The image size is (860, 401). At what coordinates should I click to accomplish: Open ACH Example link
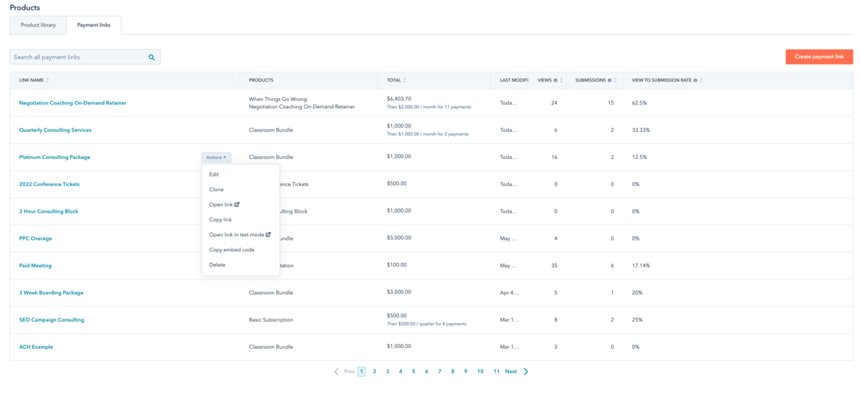click(x=36, y=347)
